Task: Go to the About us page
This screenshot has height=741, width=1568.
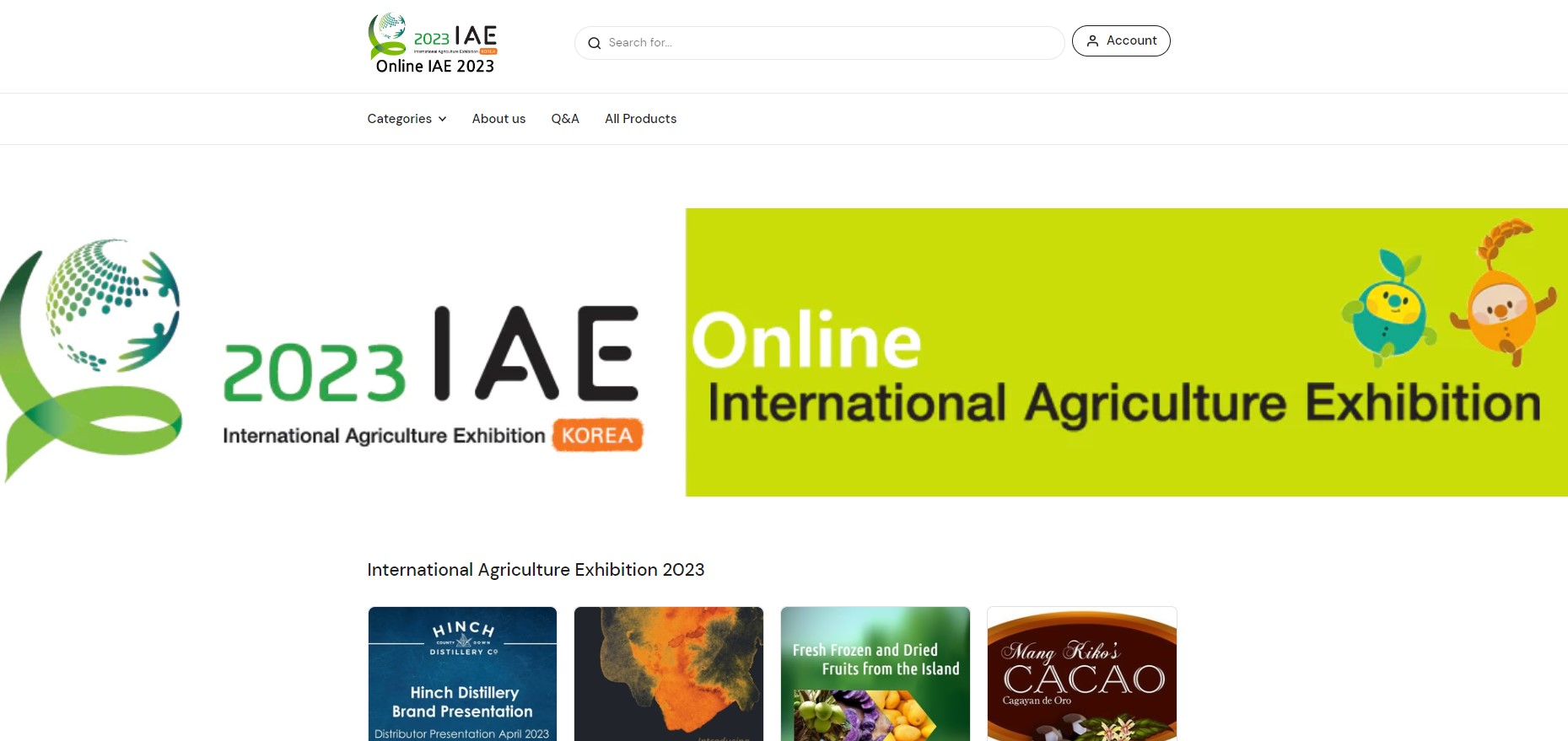Action: (x=498, y=119)
